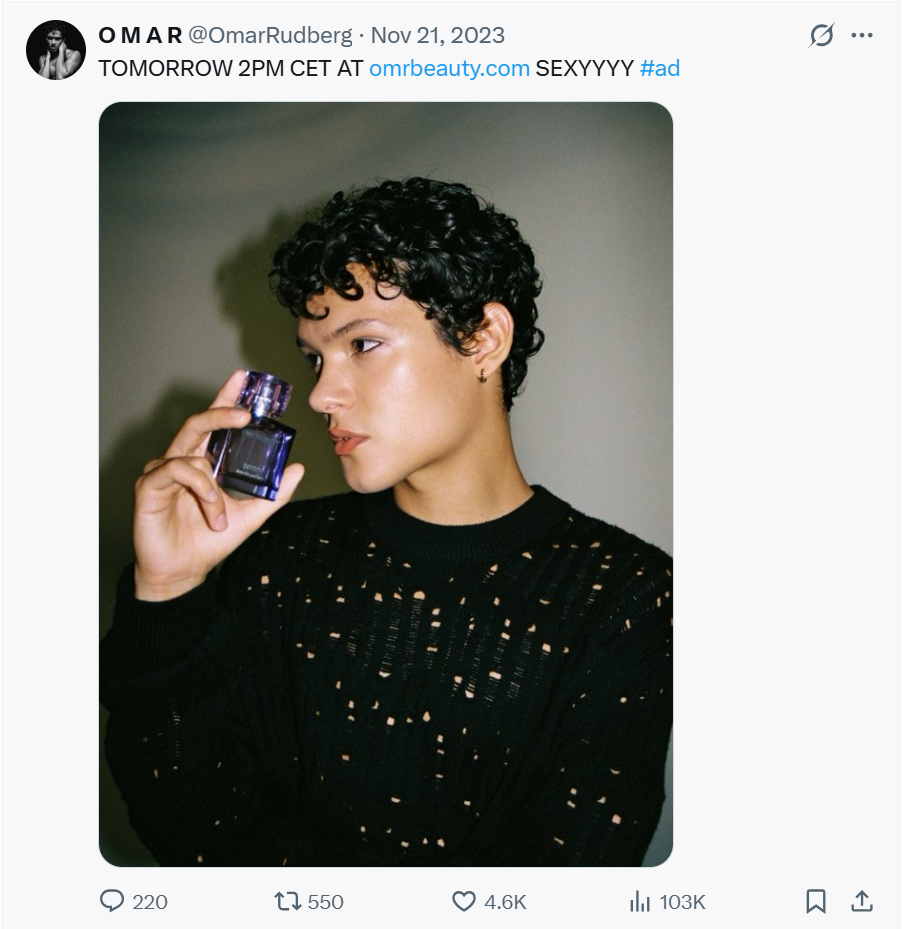Click the reply speech bubble icon
902x929 pixels.
112,901
